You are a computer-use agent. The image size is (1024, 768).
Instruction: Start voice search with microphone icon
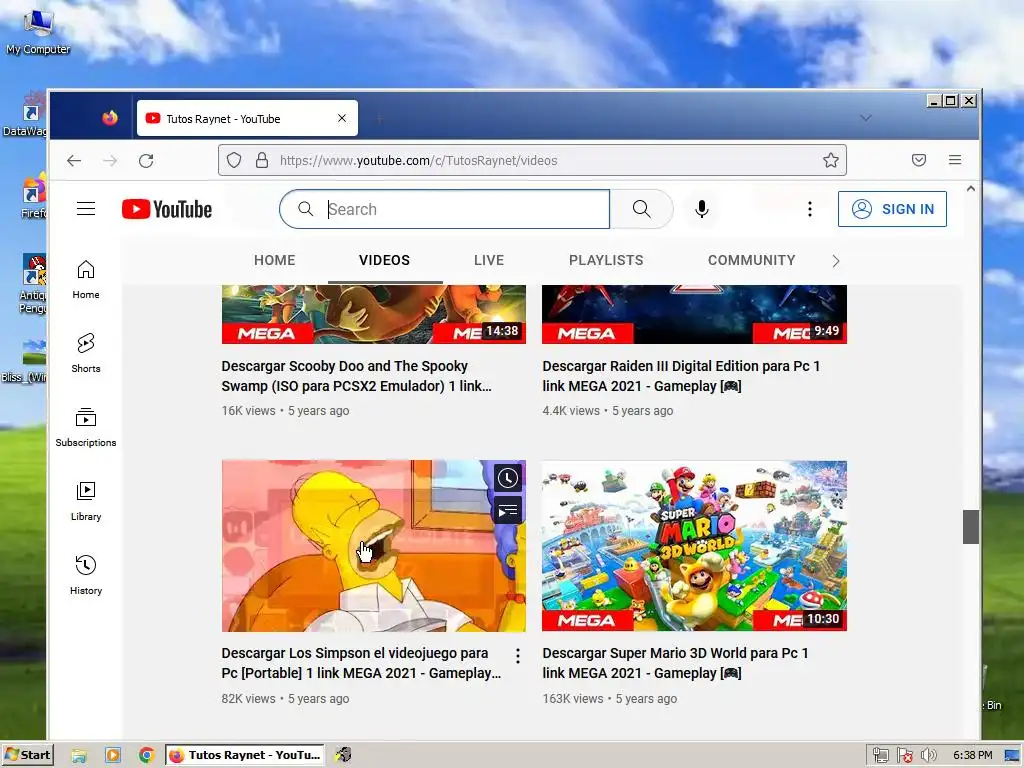[701, 209]
